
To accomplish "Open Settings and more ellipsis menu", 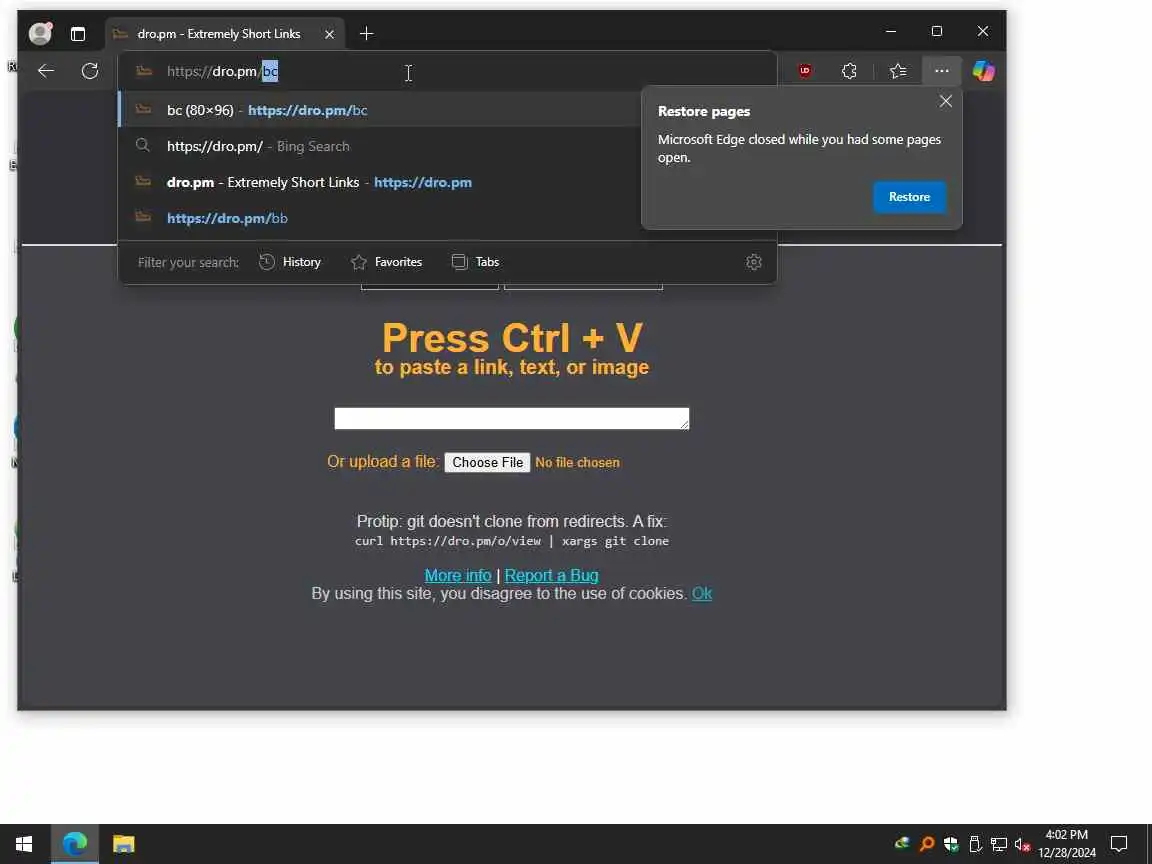I will [x=942, y=71].
